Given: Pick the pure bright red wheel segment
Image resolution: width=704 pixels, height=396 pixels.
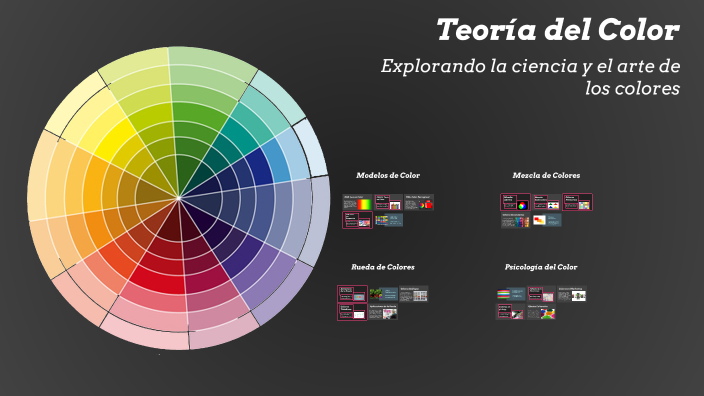Looking at the screenshot, I should pos(159,280).
